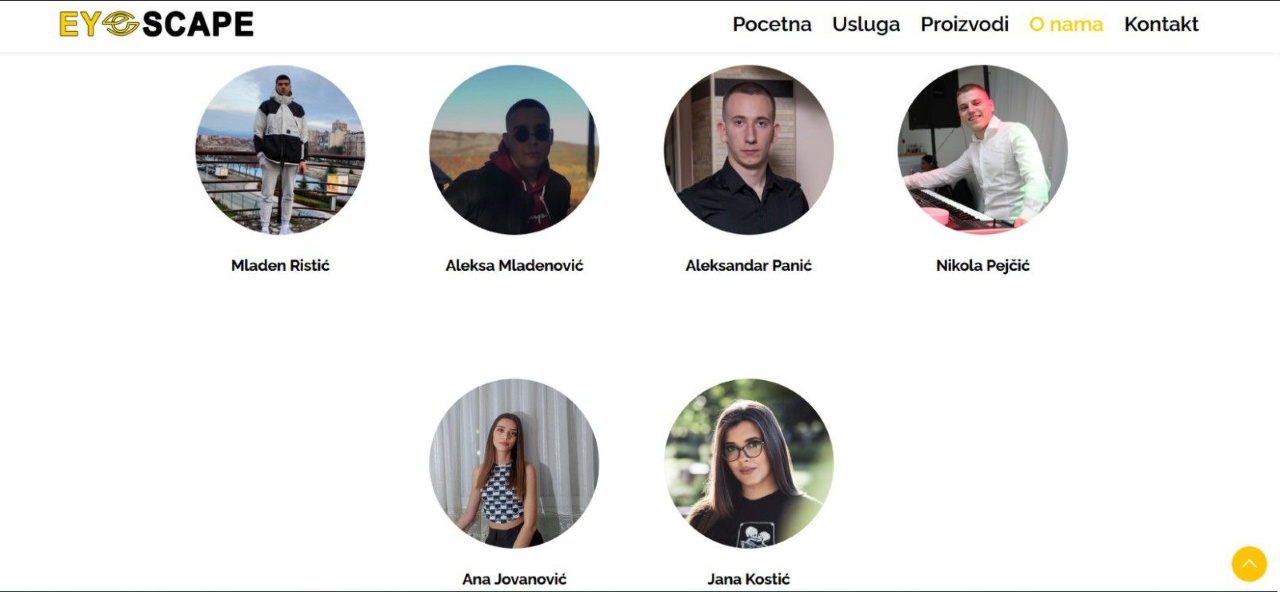Click the EyeScape logo

pos(156,24)
